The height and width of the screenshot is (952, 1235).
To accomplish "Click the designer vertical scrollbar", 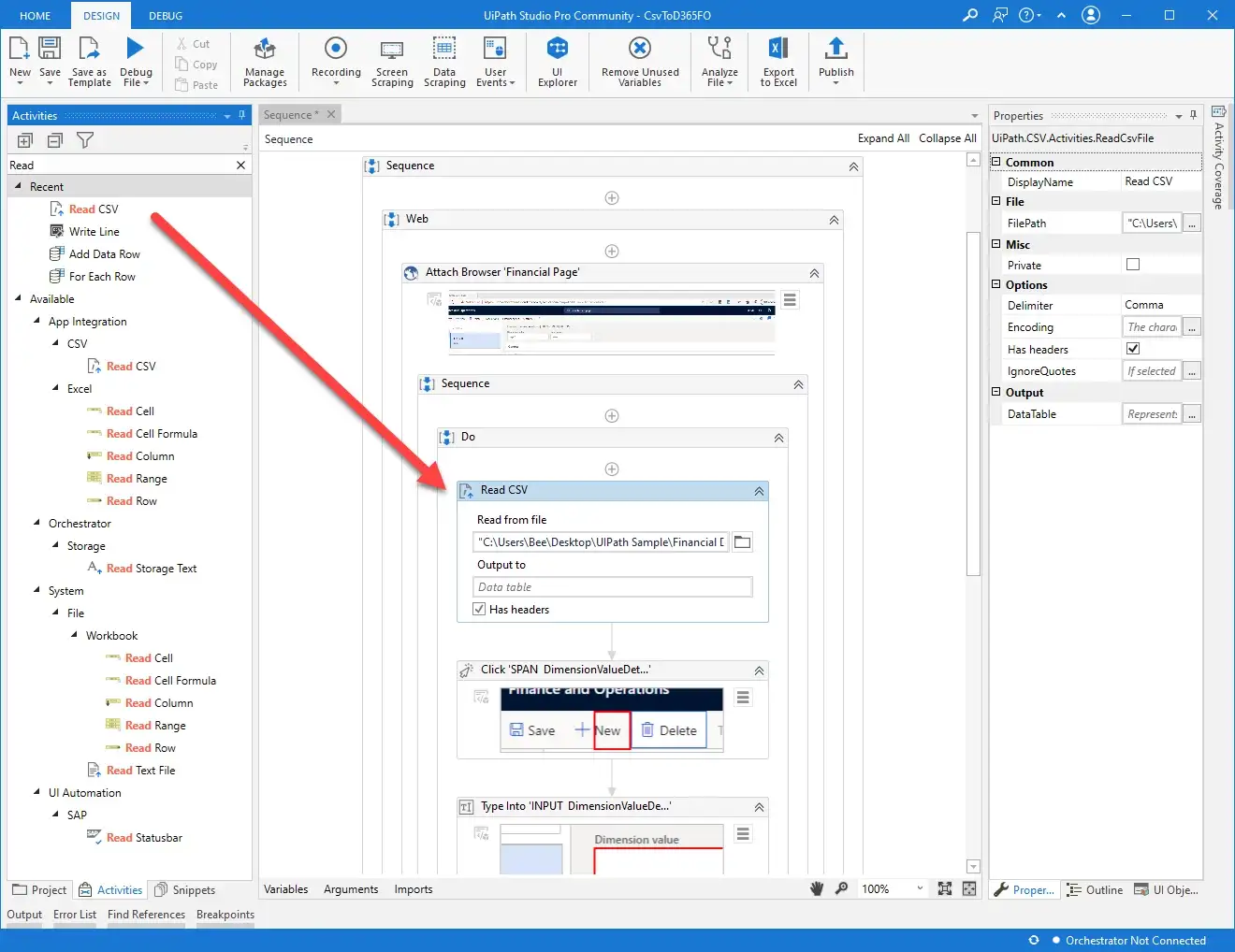I will (x=973, y=402).
